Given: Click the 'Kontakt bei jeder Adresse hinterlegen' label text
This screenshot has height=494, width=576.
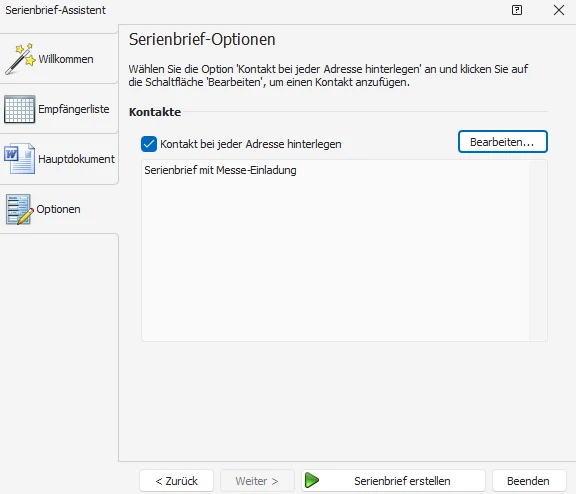Looking at the screenshot, I should coord(251,144).
